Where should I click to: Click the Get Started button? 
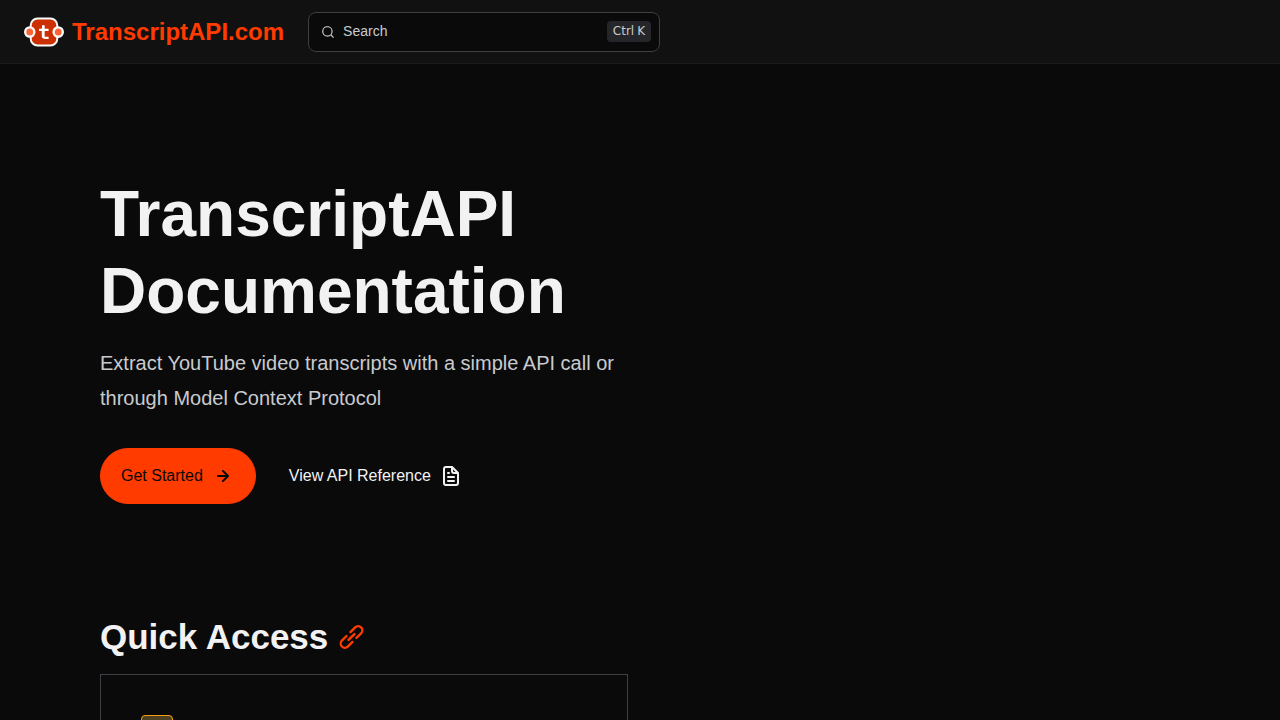click(178, 476)
